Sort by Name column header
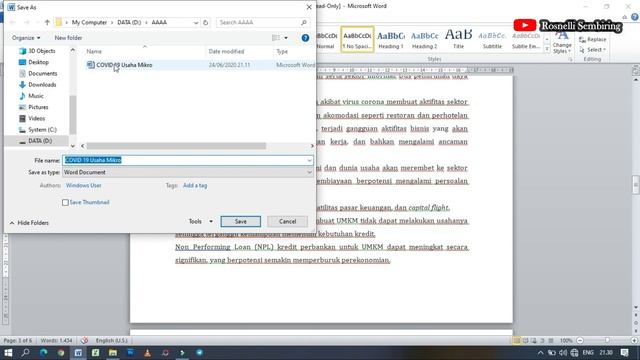 point(94,51)
